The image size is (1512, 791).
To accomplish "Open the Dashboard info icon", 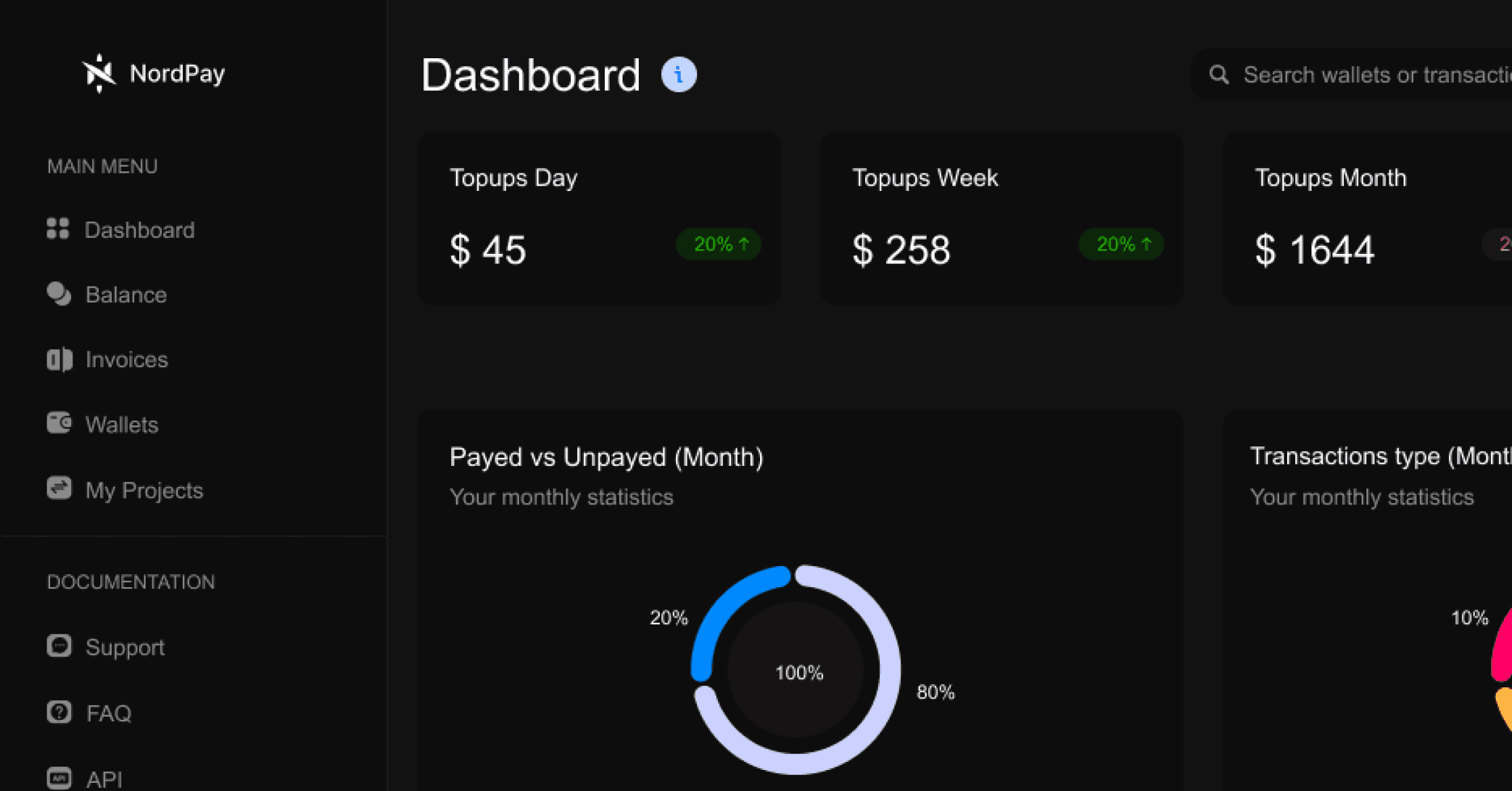I will pyautogui.click(x=679, y=74).
